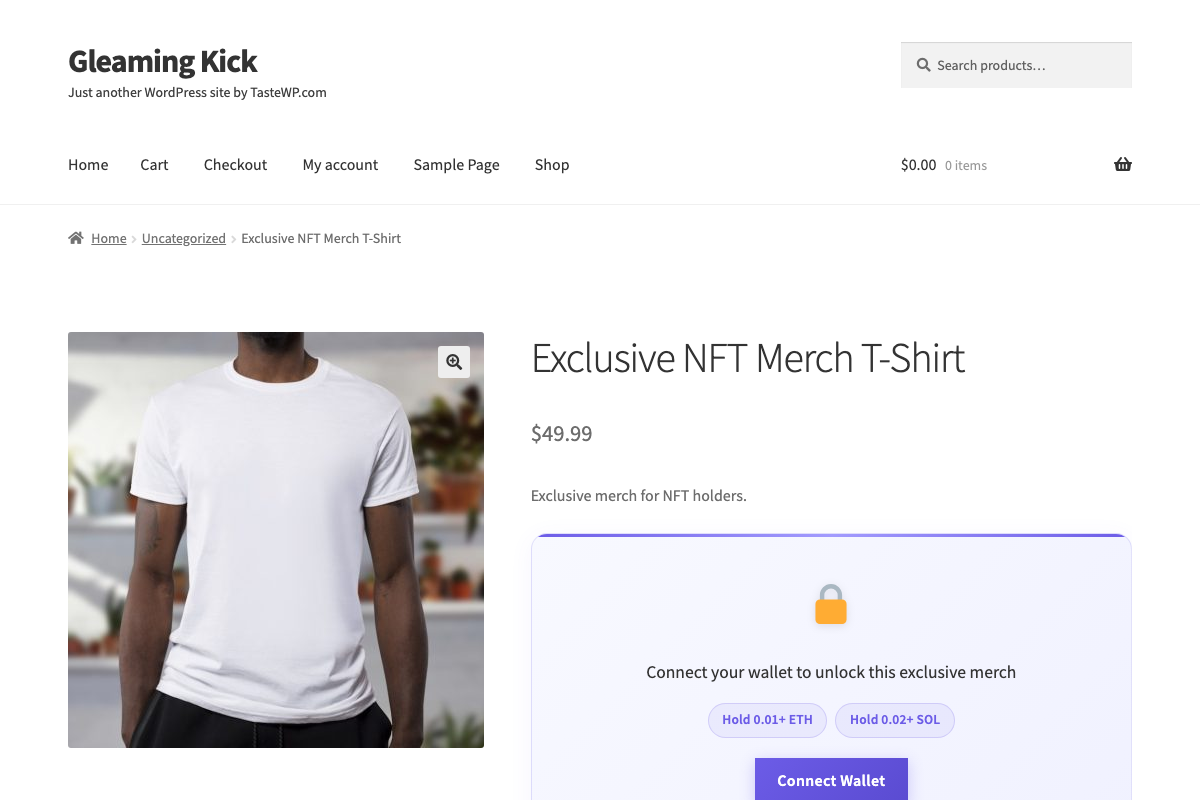The width and height of the screenshot is (1200, 800).
Task: Open the Home menu item
Action: [88, 164]
